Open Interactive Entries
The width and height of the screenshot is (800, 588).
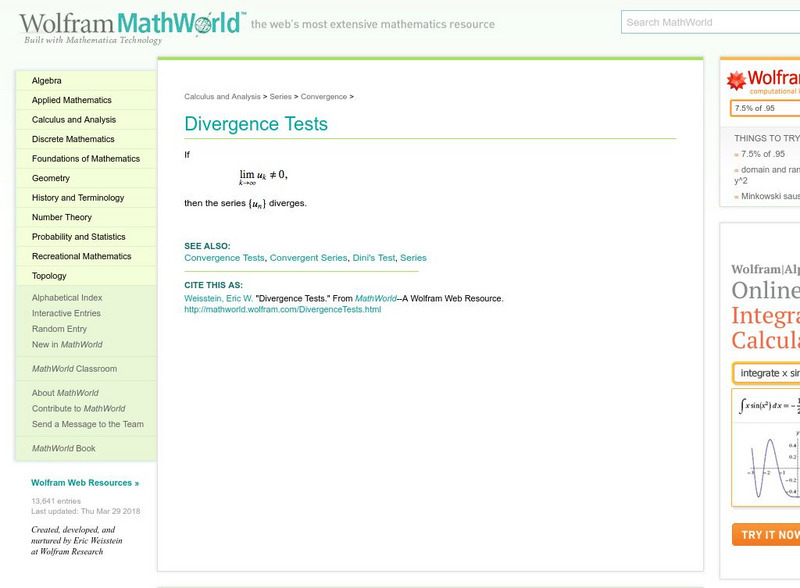(66, 313)
